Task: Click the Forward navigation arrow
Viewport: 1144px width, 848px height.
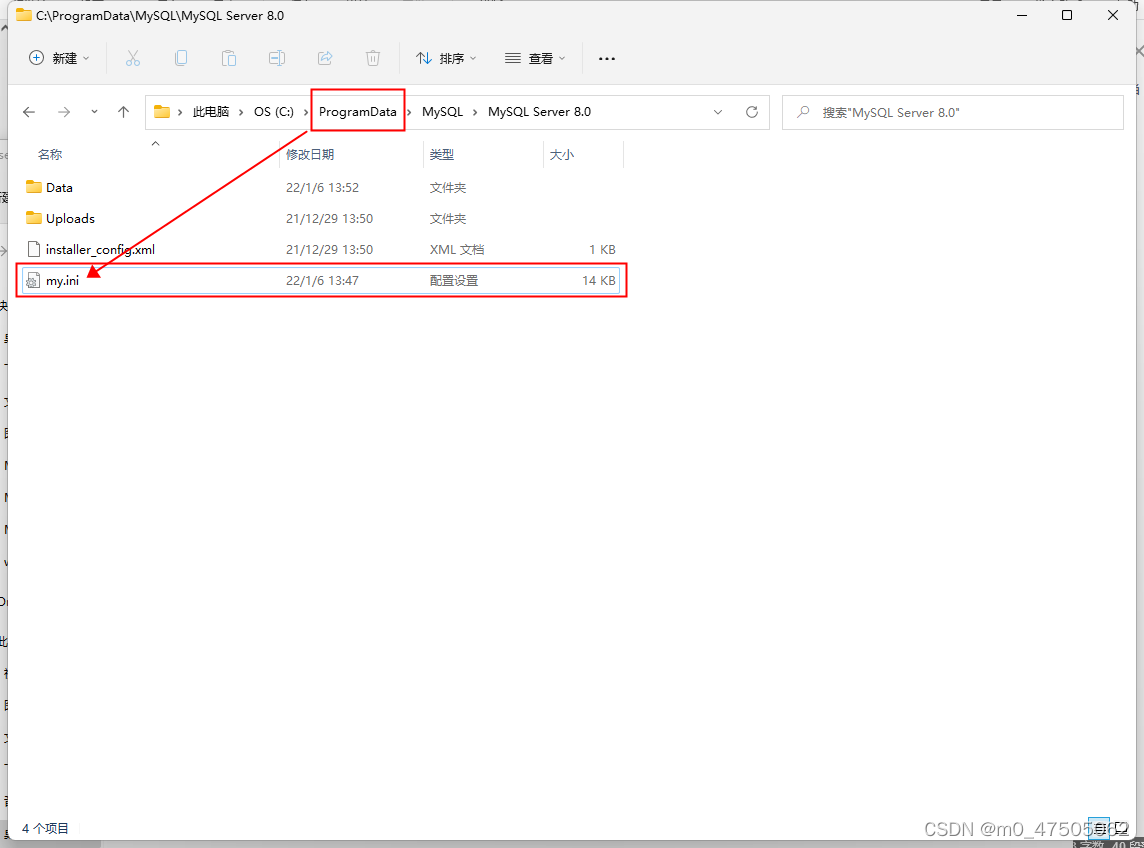Action: (x=64, y=112)
